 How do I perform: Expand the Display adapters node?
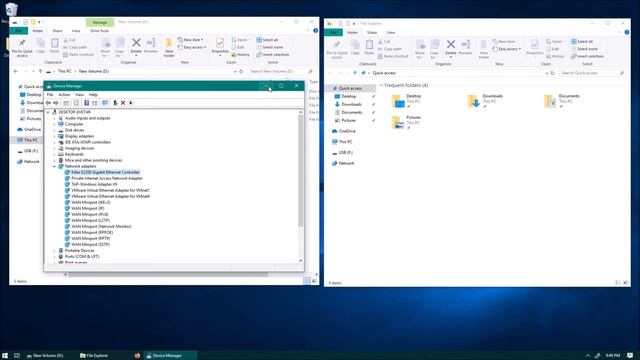pos(54,136)
